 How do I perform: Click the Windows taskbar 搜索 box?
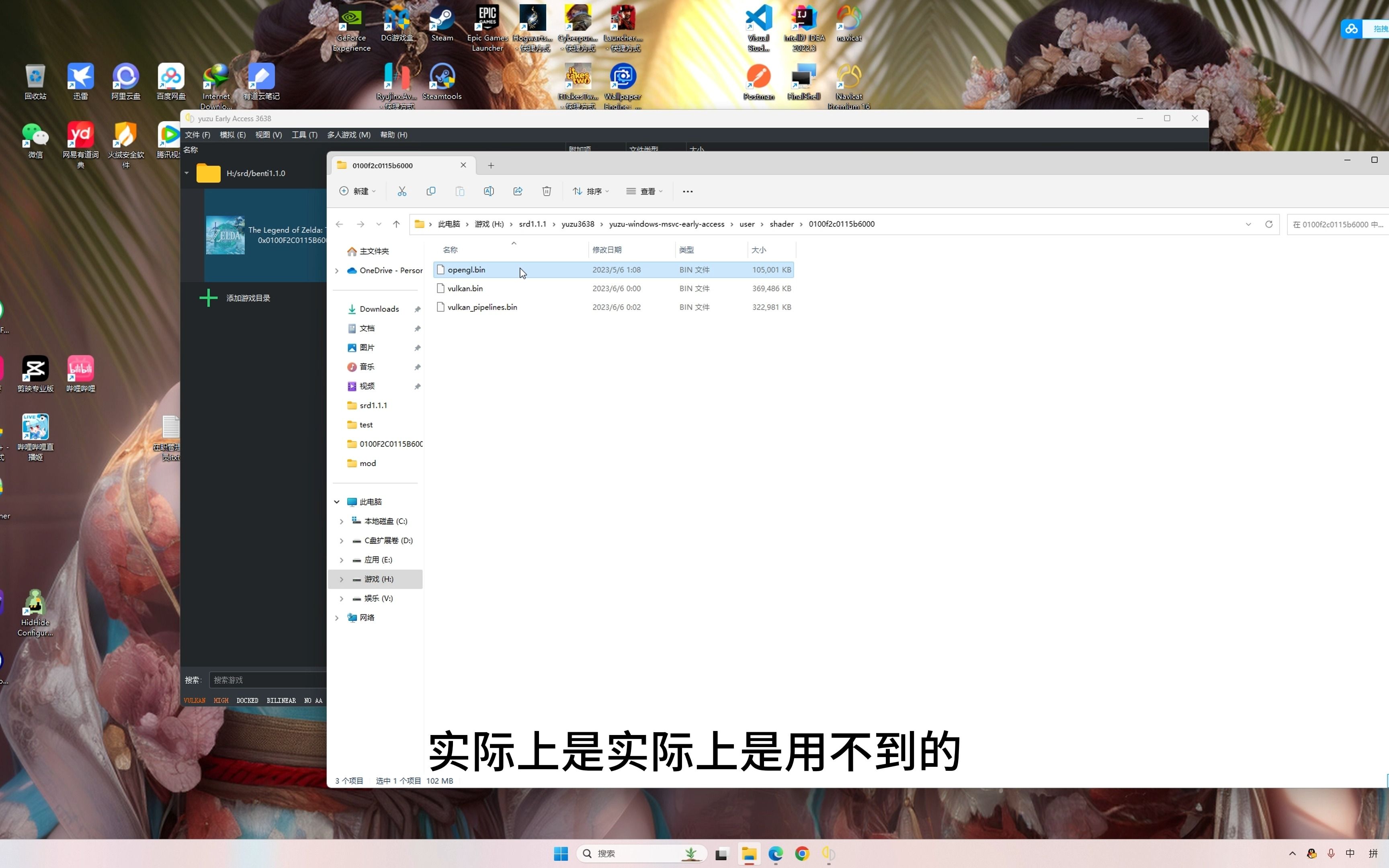point(641,854)
